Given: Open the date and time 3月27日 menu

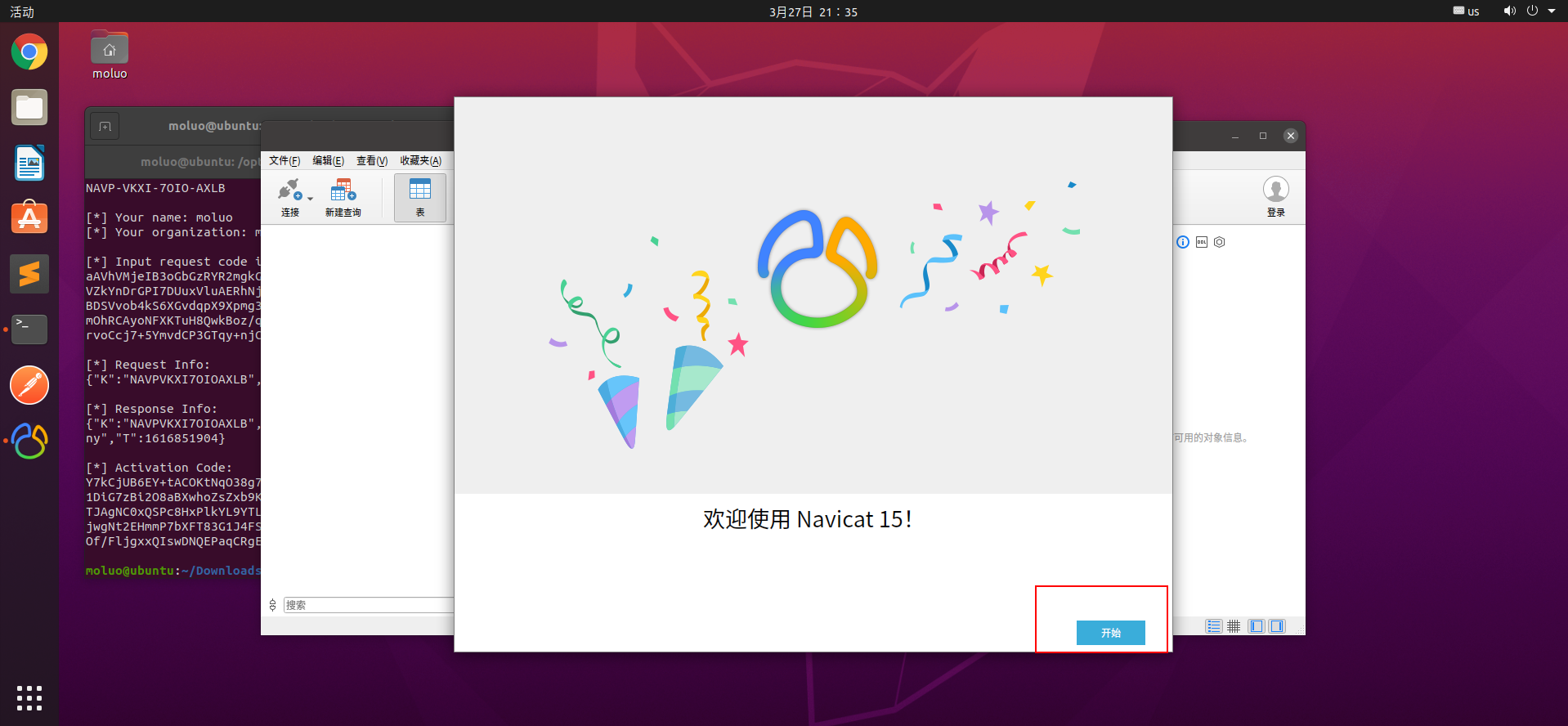Looking at the screenshot, I should (813, 11).
